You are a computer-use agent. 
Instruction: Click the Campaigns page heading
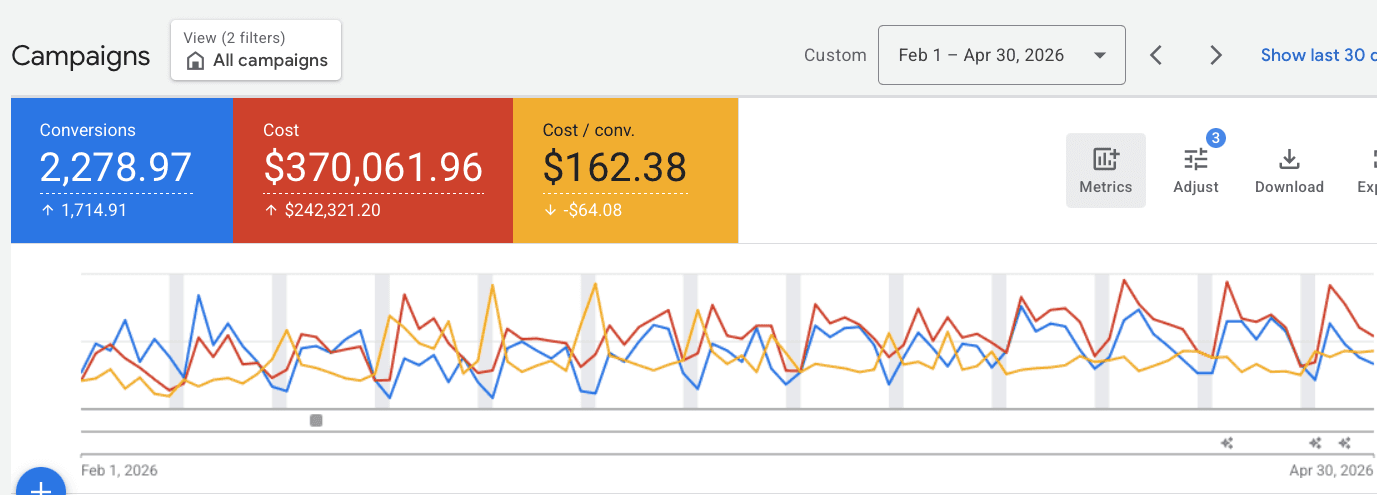pos(81,56)
